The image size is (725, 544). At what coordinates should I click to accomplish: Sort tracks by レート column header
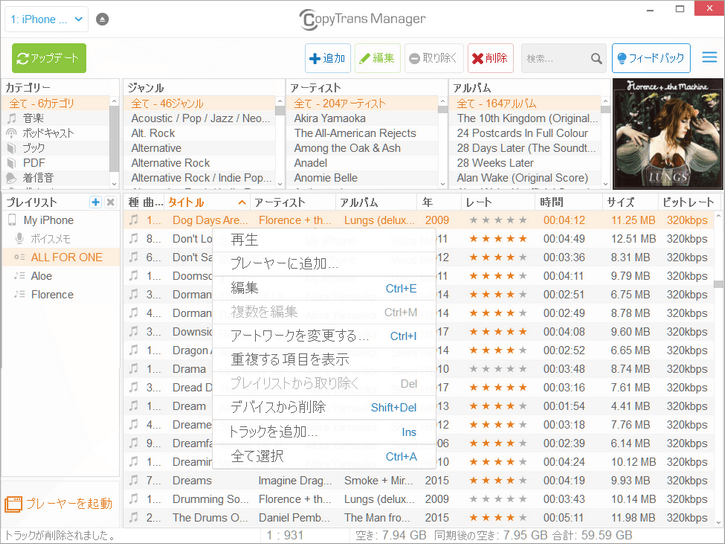click(498, 202)
